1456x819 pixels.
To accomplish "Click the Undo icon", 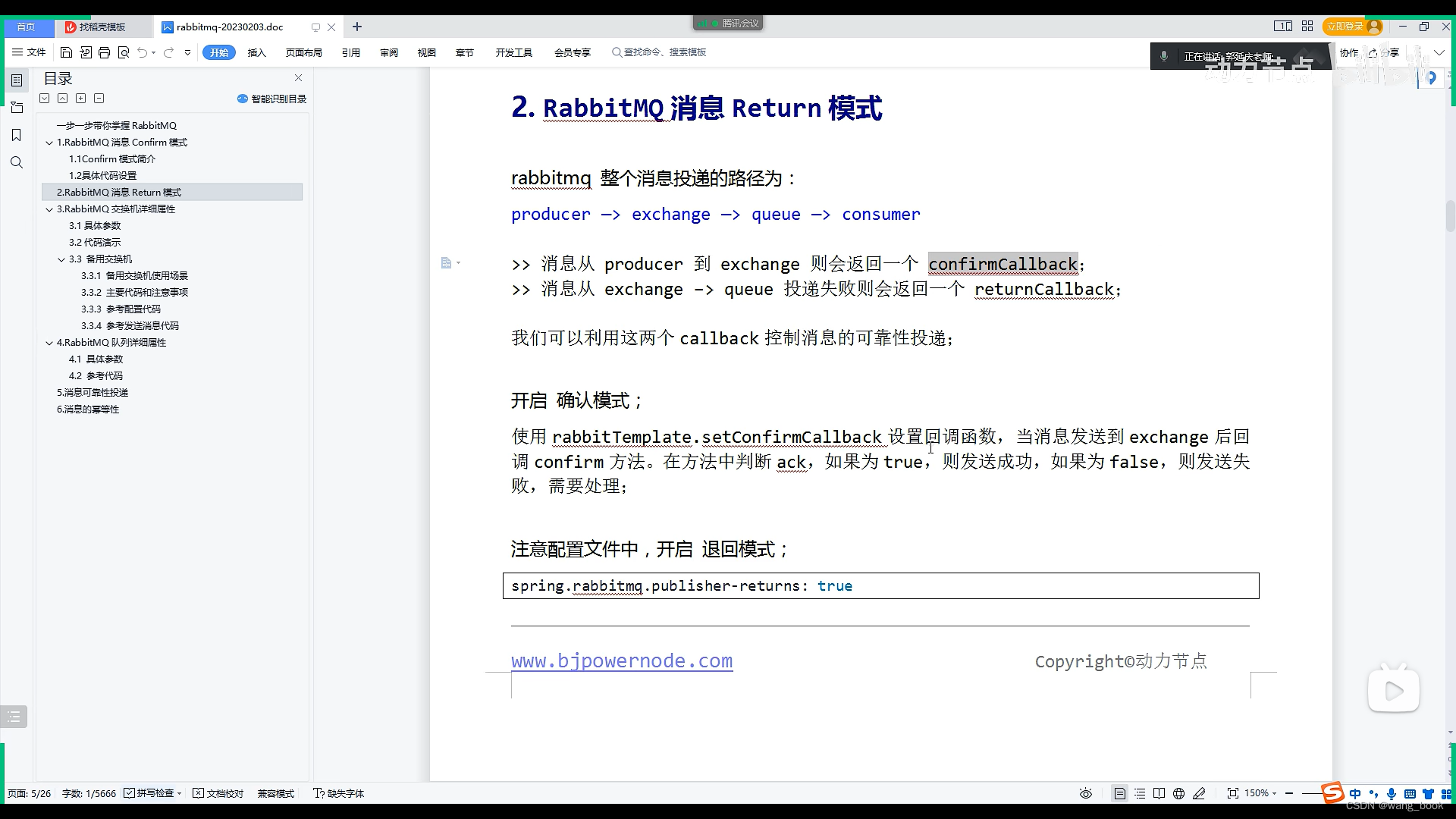I will click(143, 52).
